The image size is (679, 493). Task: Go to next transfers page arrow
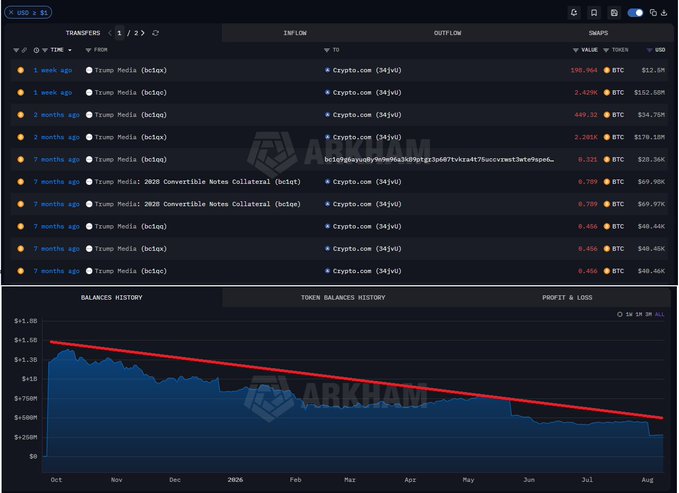143,33
